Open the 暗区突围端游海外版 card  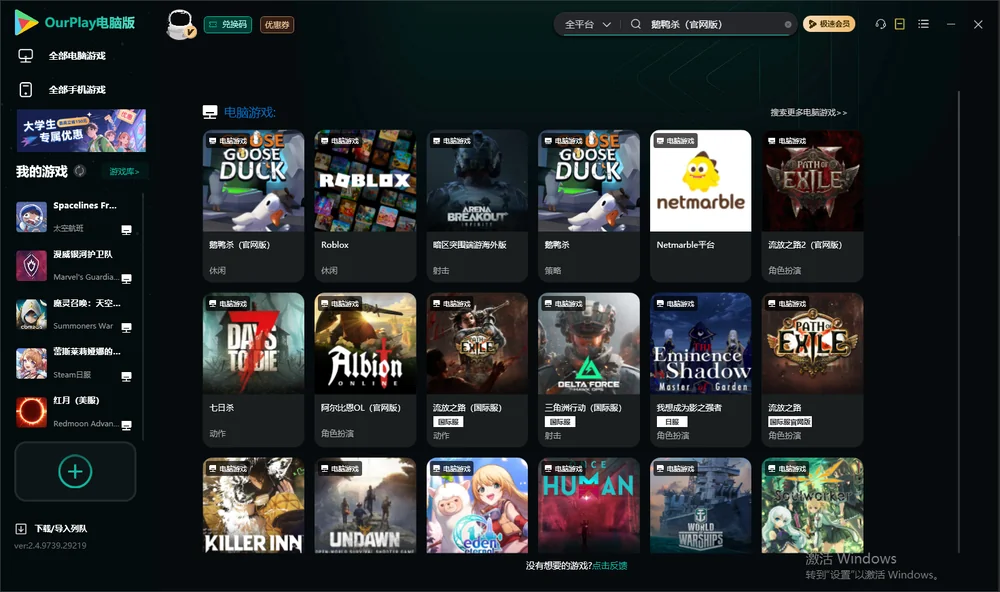point(477,205)
